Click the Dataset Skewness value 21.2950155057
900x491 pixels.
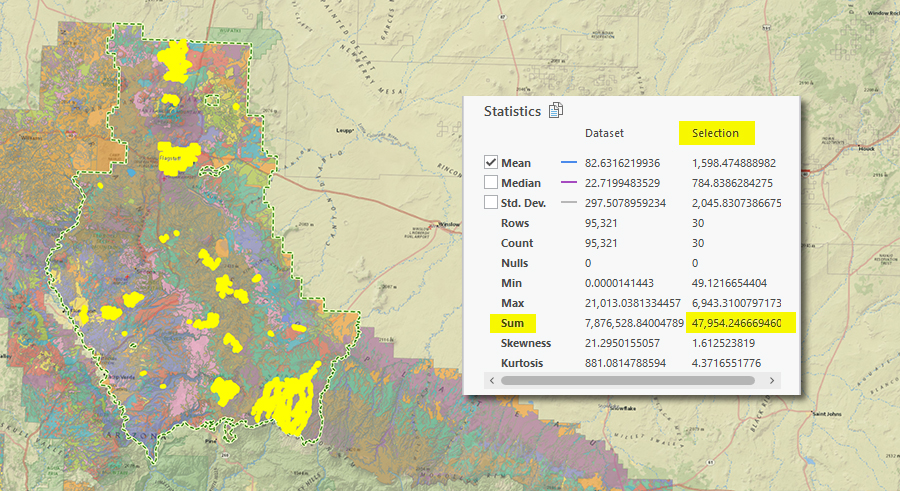(x=622, y=343)
